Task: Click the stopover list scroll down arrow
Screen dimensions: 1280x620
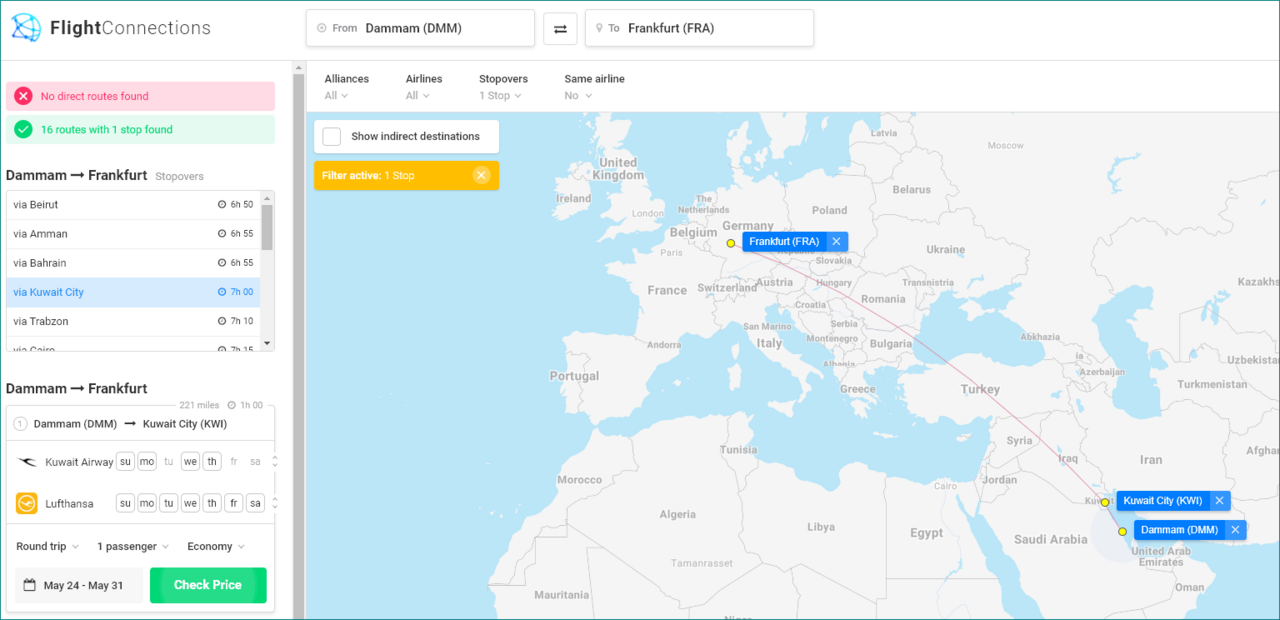Action: [x=267, y=343]
